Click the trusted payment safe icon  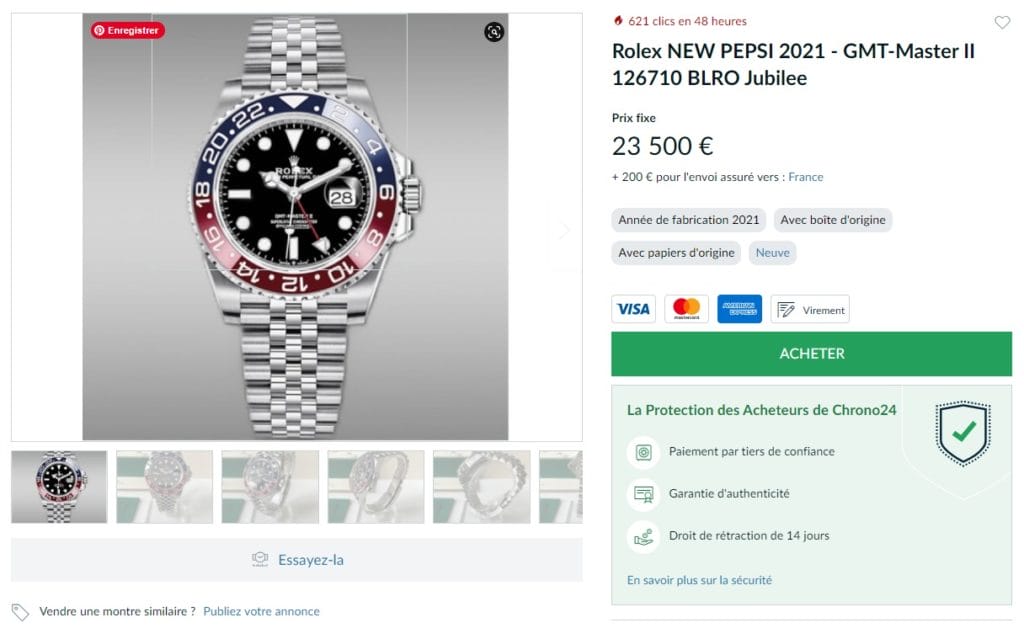(642, 452)
